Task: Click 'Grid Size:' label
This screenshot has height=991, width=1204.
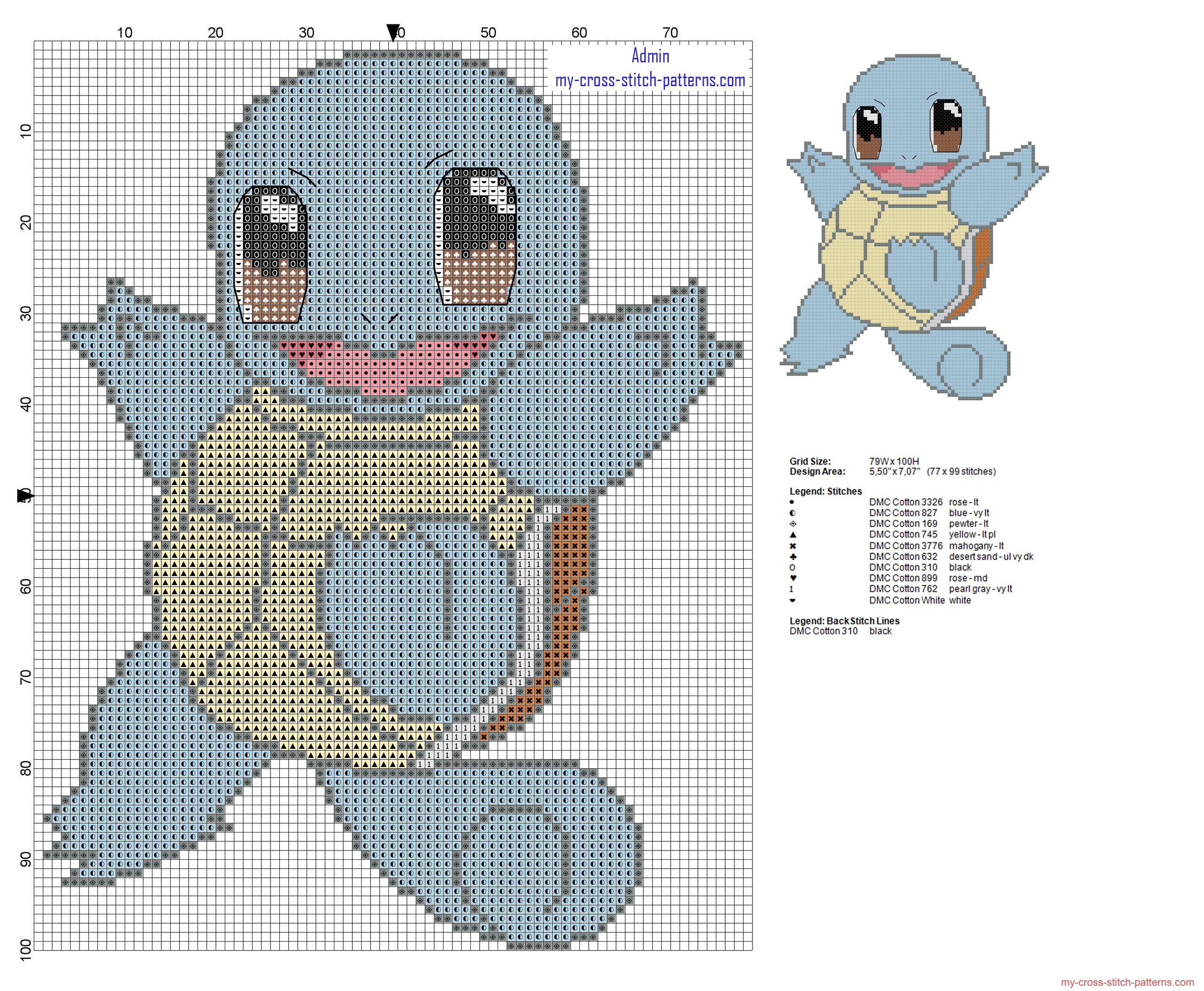Action: [x=810, y=461]
